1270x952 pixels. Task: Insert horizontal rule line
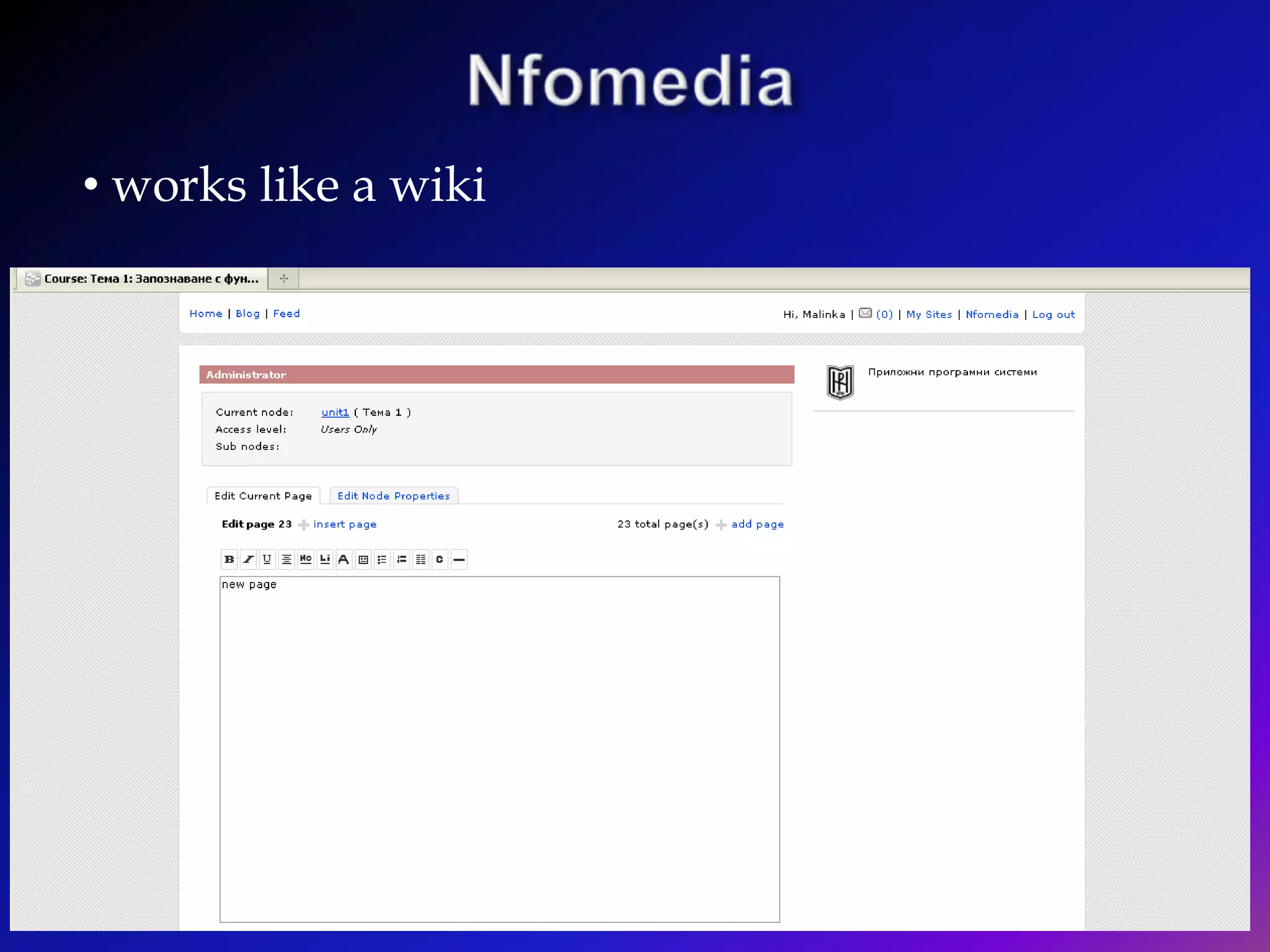tap(459, 559)
